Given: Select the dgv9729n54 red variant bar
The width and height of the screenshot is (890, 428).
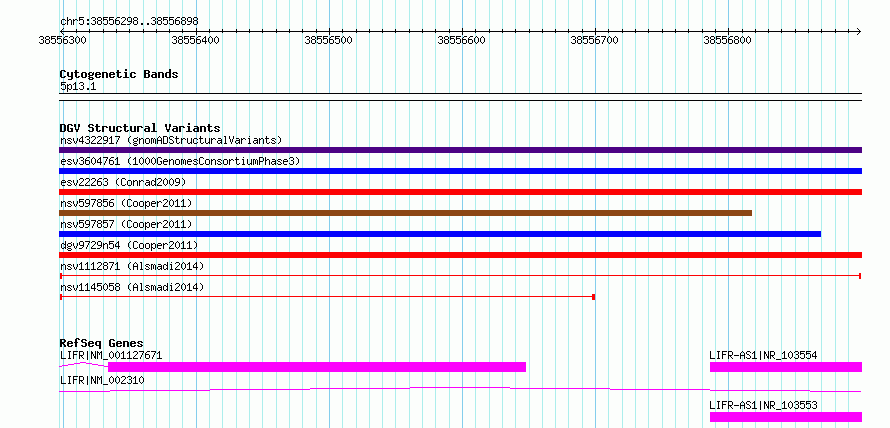Looking at the screenshot, I should pyautogui.click(x=460, y=255).
